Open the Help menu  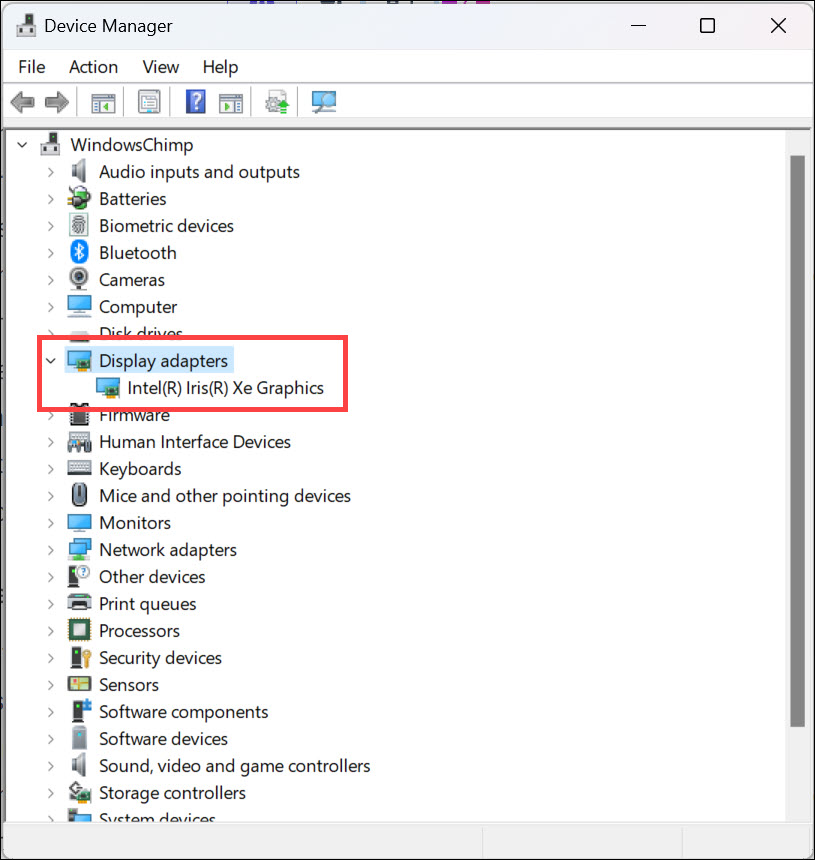(220, 67)
